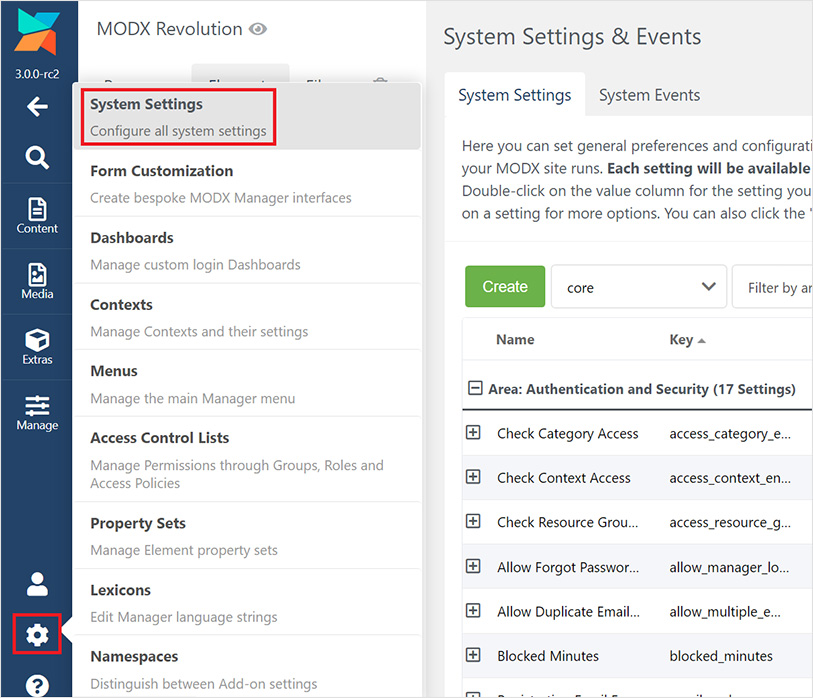Expand the Blocked Minutes setting
813x698 pixels.
[474, 655]
